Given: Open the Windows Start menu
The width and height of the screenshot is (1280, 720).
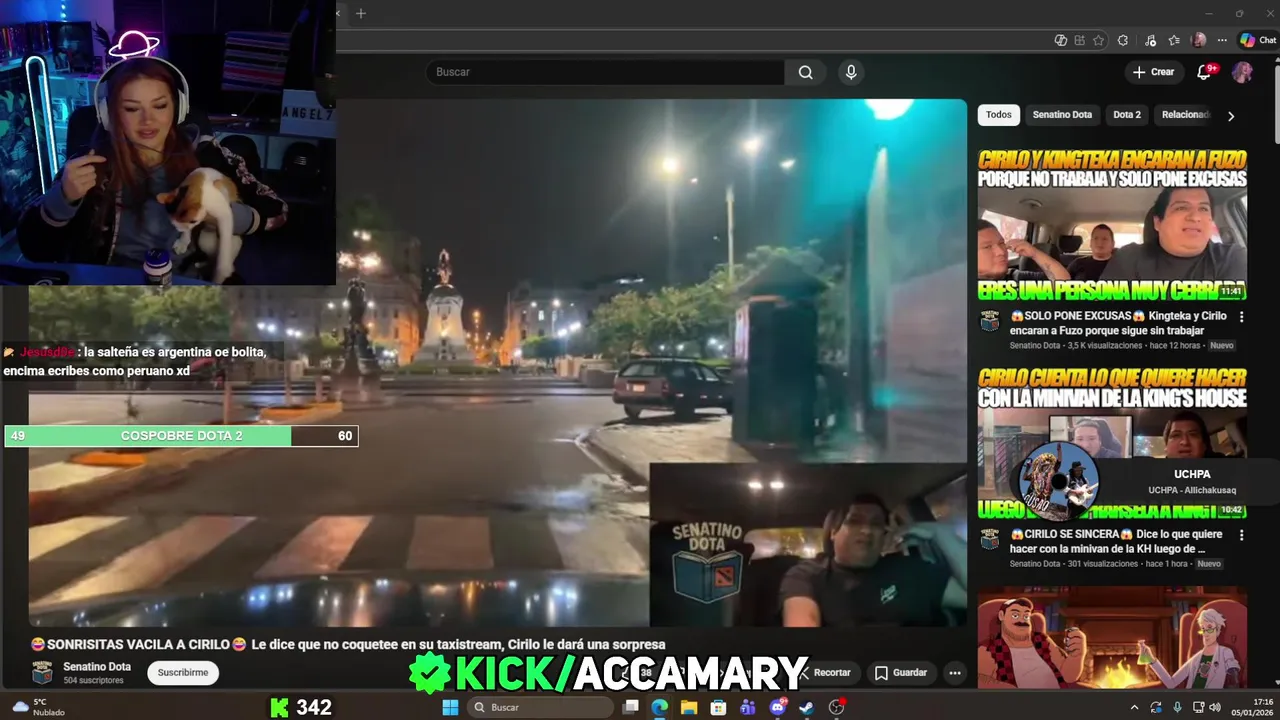Looking at the screenshot, I should 450,707.
